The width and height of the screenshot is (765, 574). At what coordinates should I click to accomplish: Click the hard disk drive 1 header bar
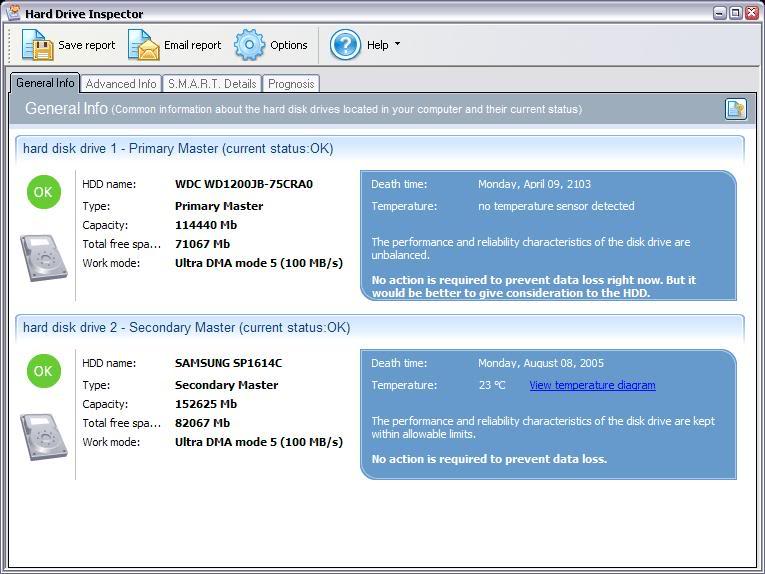[x=380, y=148]
